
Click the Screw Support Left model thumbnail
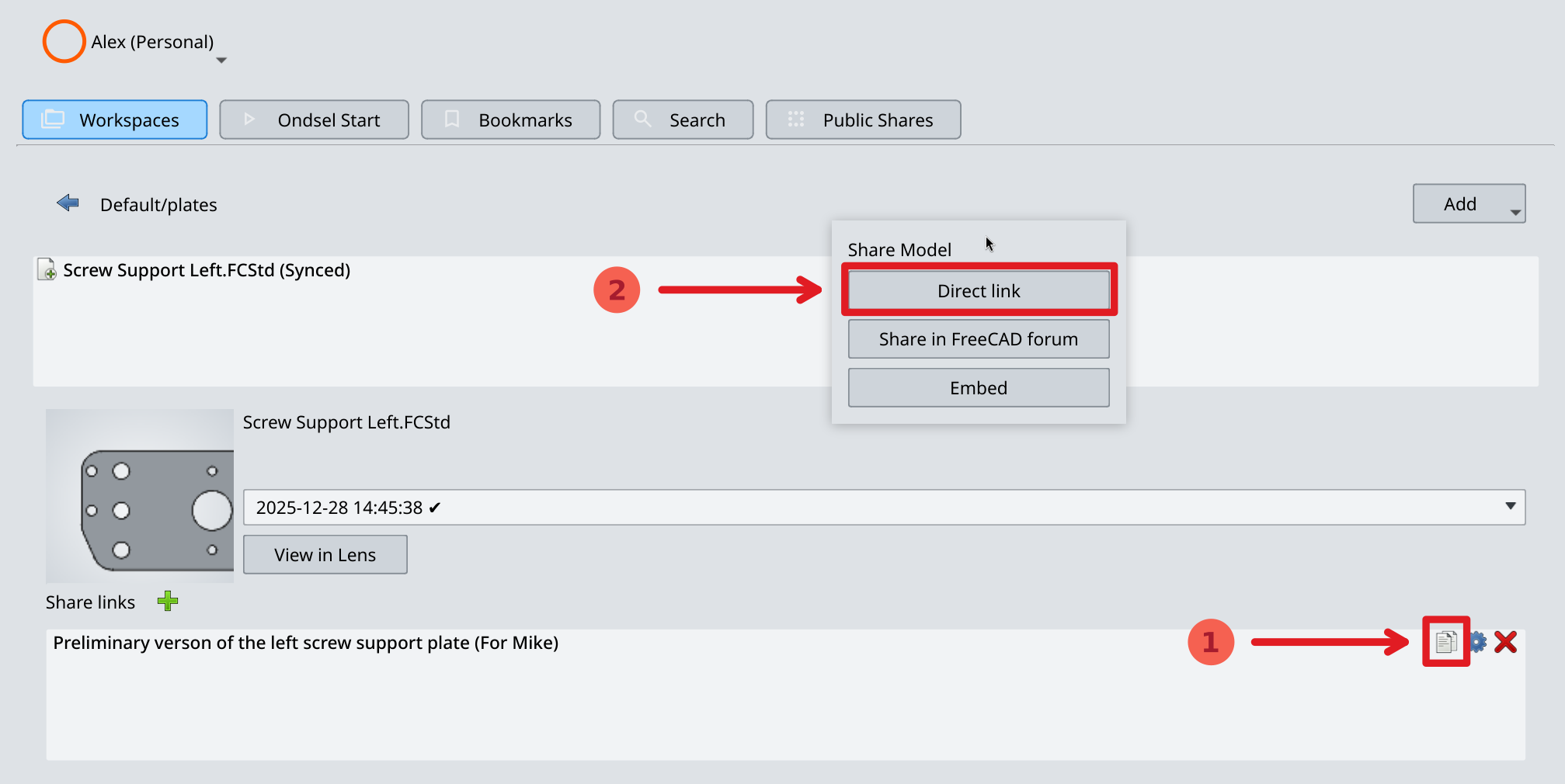(140, 495)
